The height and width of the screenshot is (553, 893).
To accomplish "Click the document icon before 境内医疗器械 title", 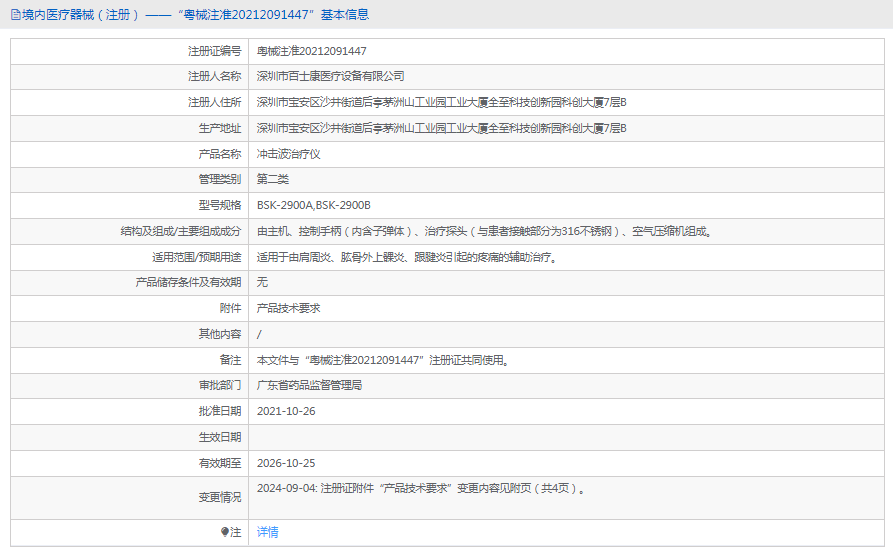I will (15, 15).
